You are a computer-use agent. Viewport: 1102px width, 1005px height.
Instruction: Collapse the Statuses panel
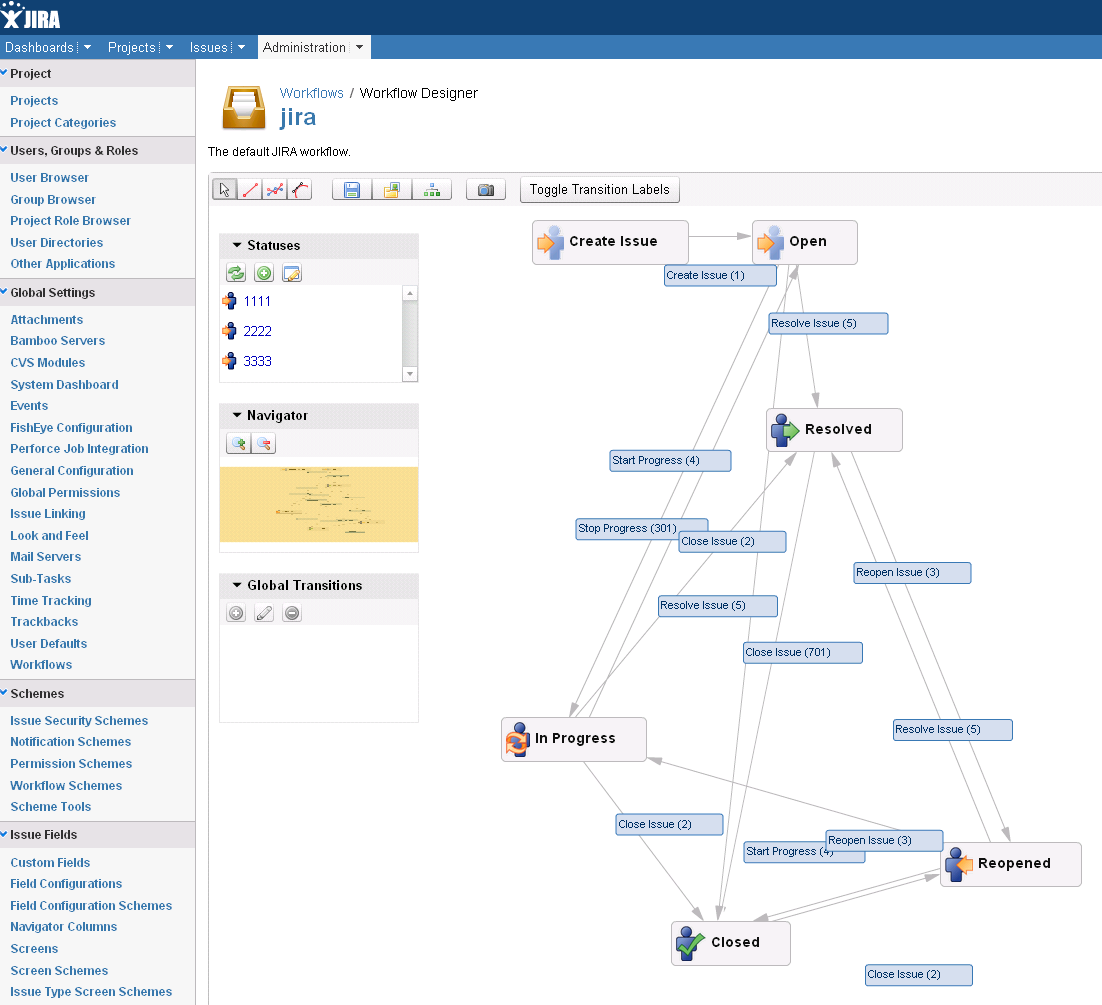(x=237, y=245)
